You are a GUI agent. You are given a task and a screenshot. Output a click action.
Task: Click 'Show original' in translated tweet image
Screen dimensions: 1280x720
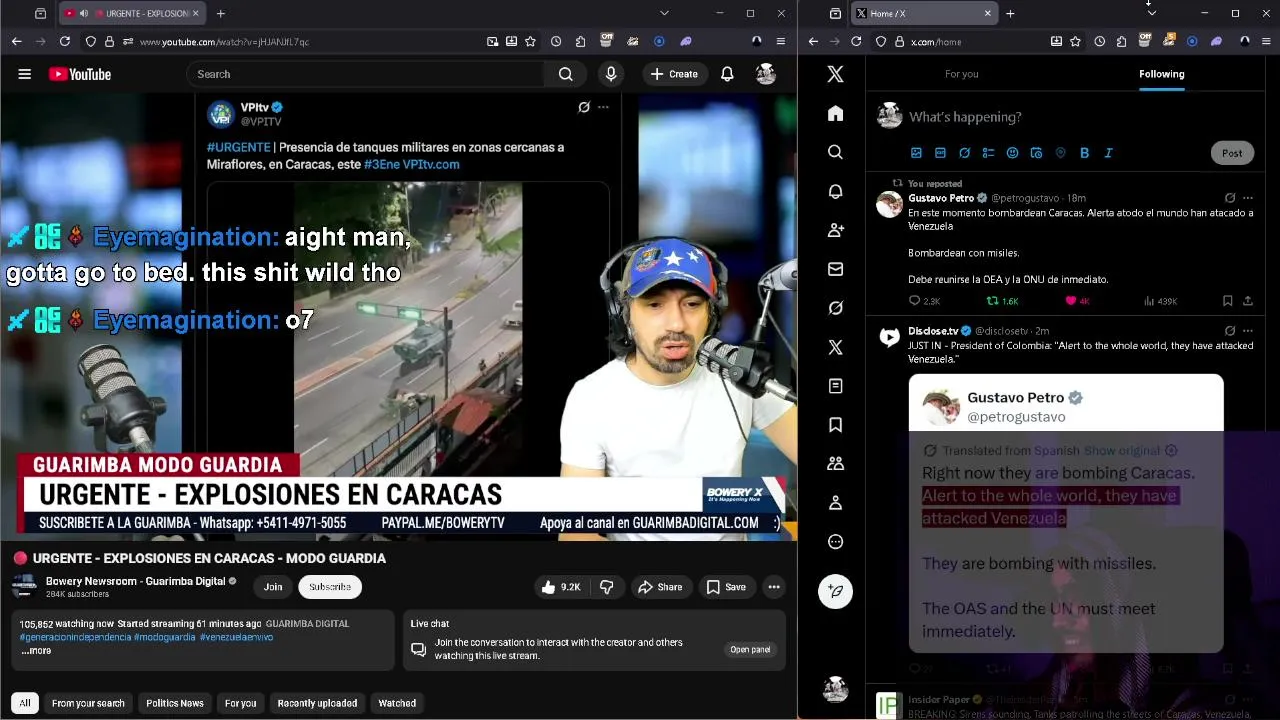pos(1122,451)
